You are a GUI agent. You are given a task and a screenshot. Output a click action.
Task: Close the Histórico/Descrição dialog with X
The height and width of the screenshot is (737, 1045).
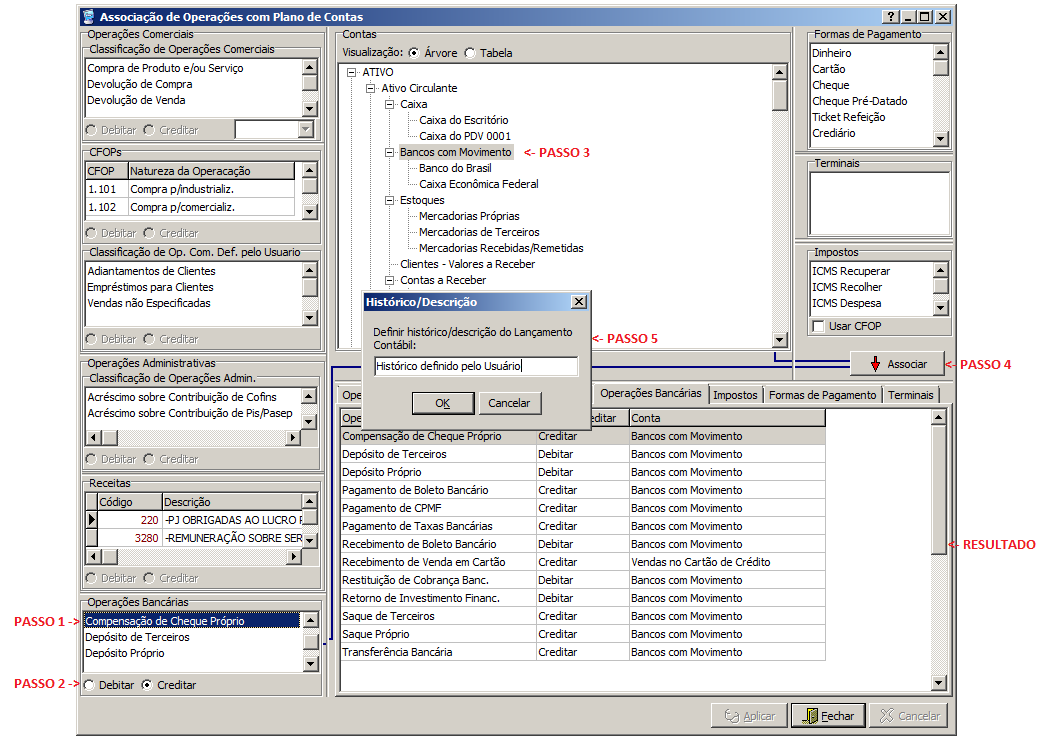pos(578,302)
